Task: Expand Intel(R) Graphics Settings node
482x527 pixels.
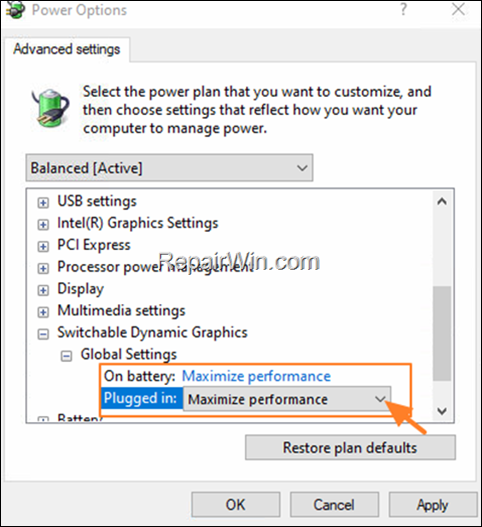Action: pos(43,225)
